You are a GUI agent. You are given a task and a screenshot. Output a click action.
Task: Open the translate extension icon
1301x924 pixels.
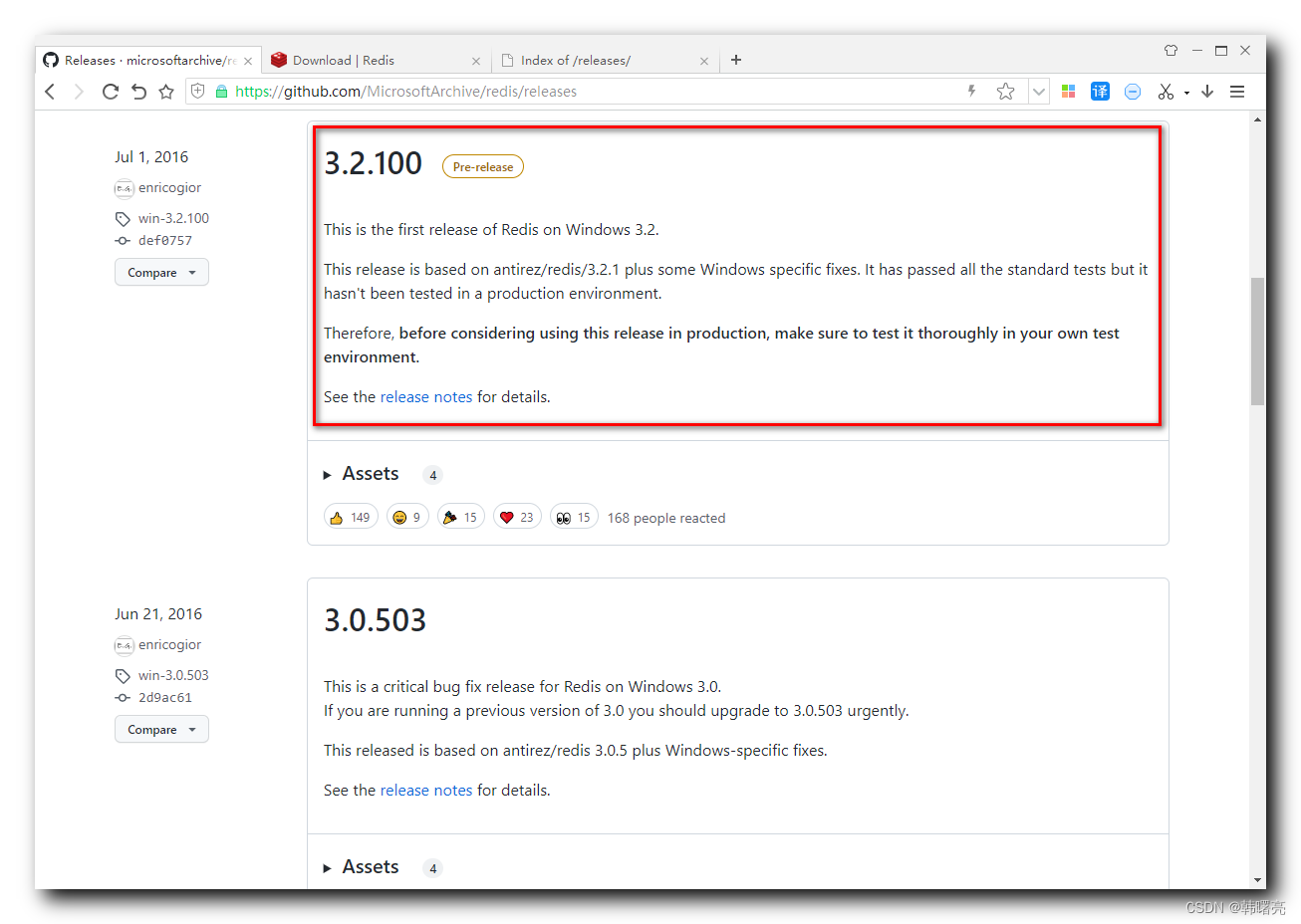[x=1100, y=92]
